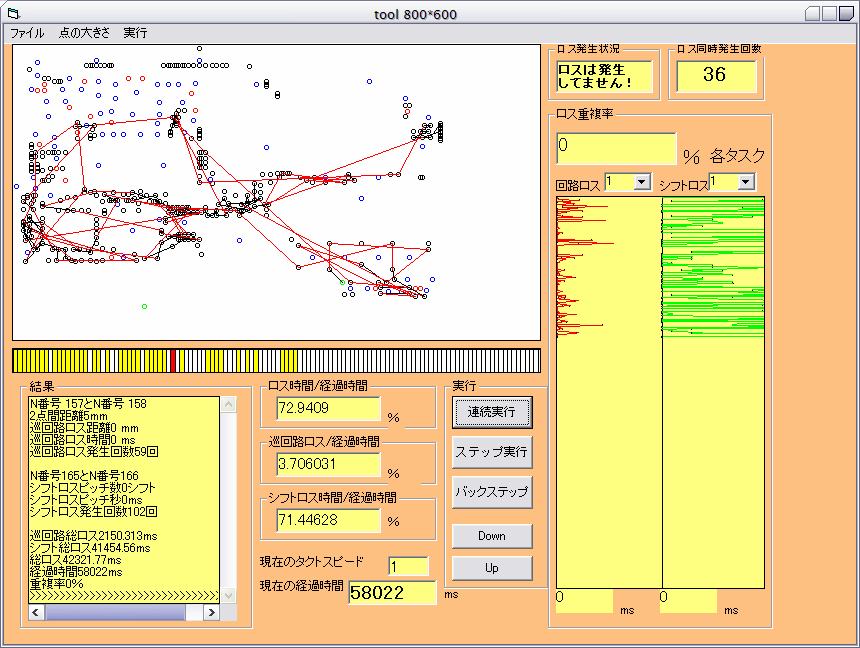
Task: Click the Up button
Action: [x=492, y=568]
